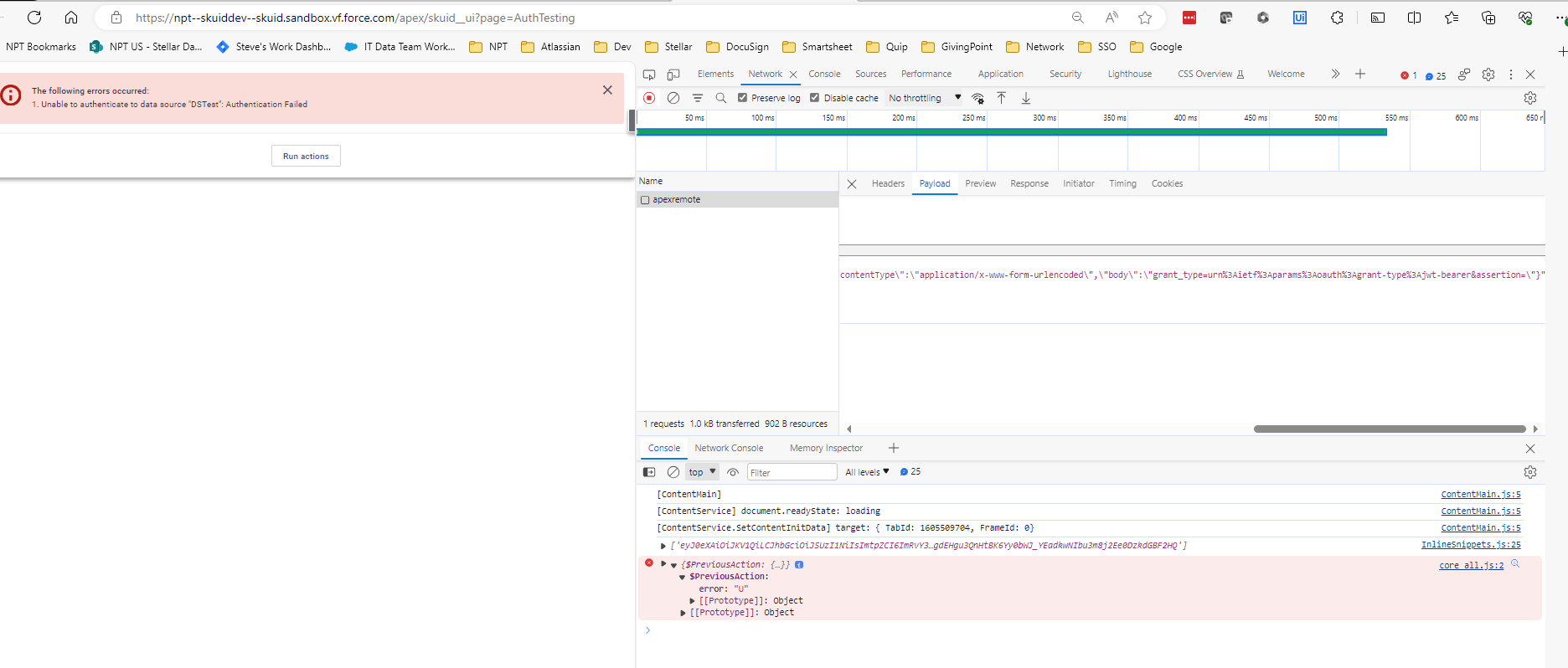Open the browser Collections icon
This screenshot has height=668, width=1568.
point(1488,18)
